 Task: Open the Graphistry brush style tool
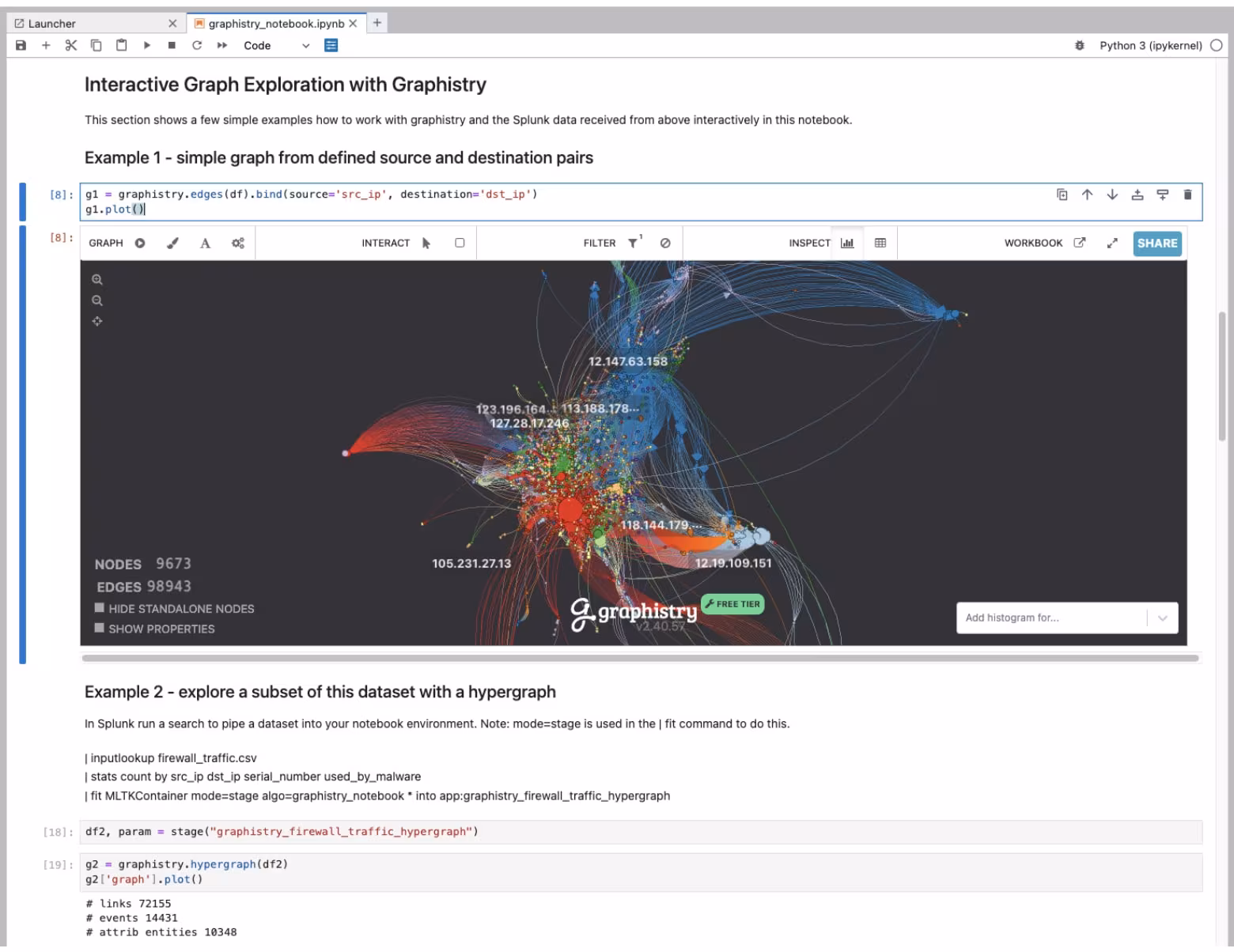pos(172,244)
